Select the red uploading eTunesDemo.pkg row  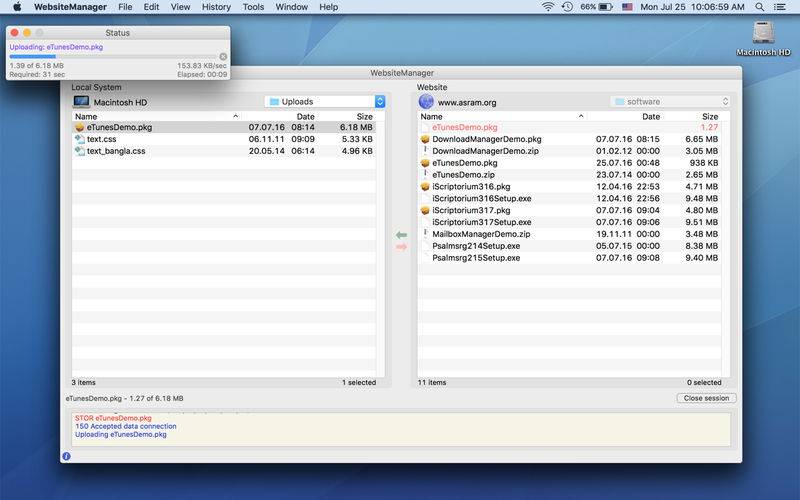(569, 128)
